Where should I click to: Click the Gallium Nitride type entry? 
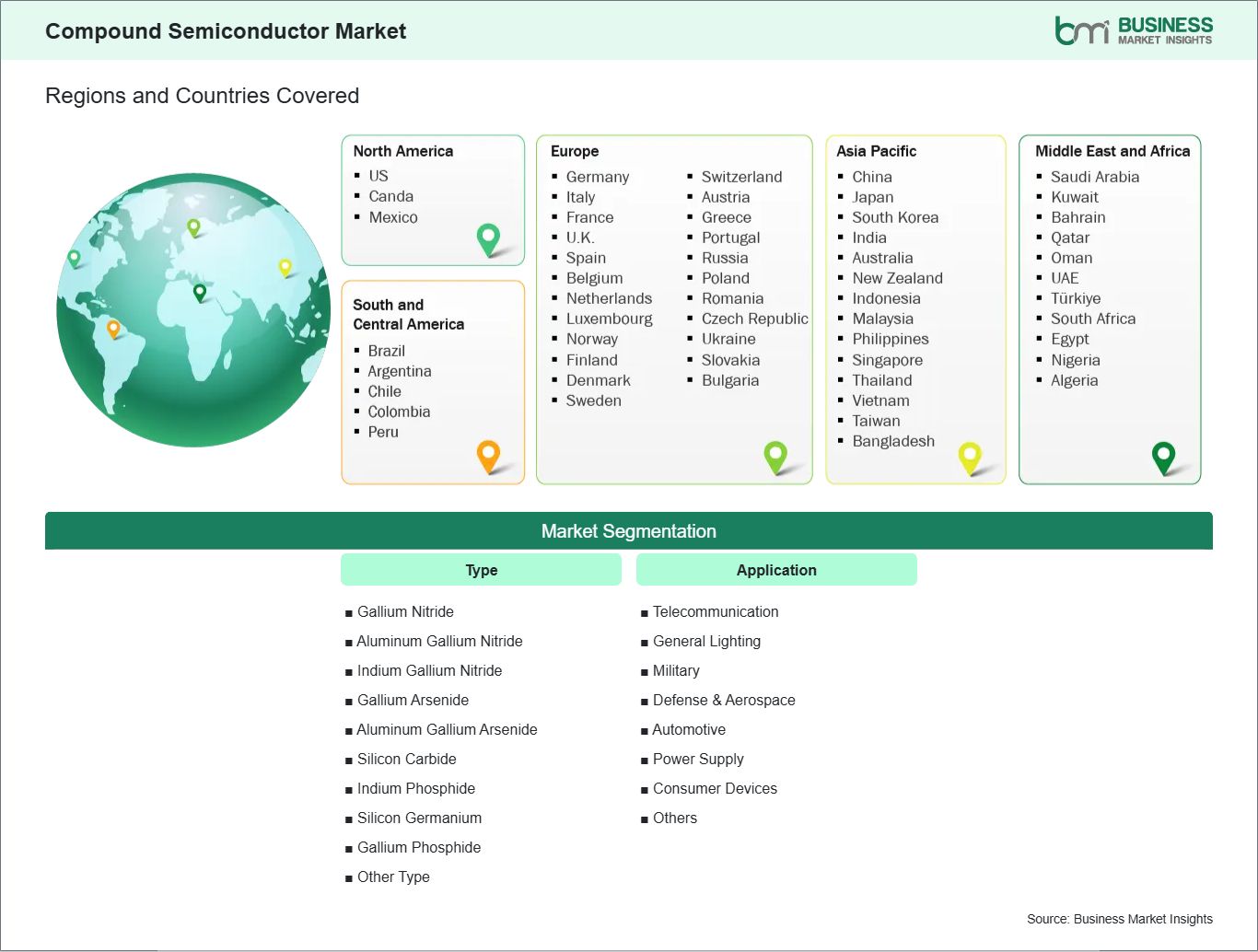point(405,611)
